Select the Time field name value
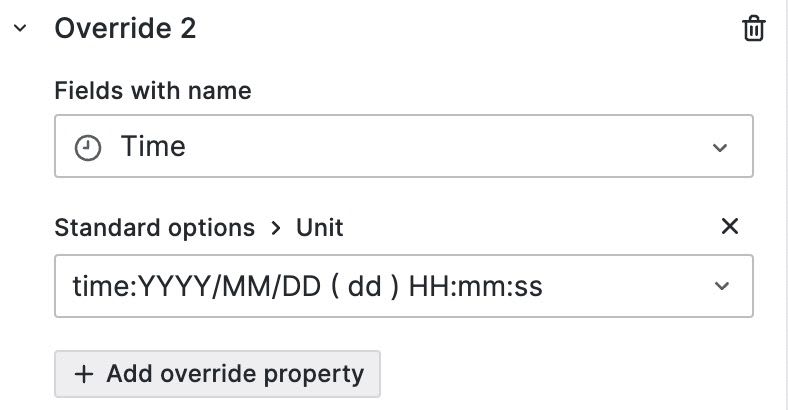The image size is (788, 410). coord(153,147)
